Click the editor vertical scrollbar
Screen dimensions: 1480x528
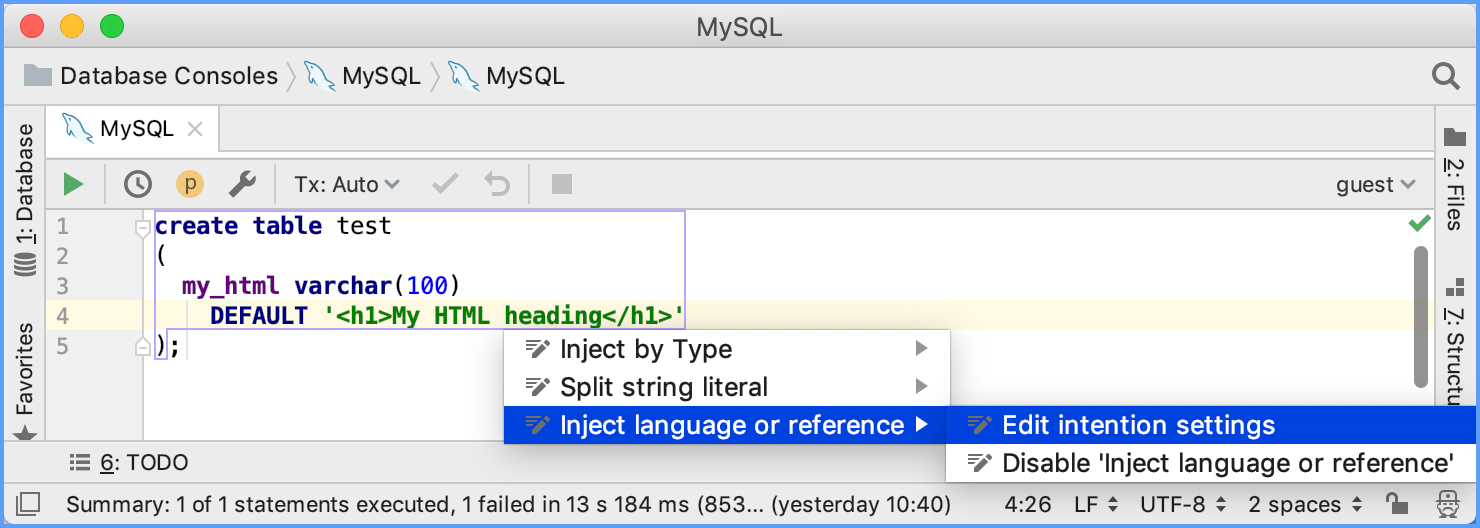[x=1420, y=315]
